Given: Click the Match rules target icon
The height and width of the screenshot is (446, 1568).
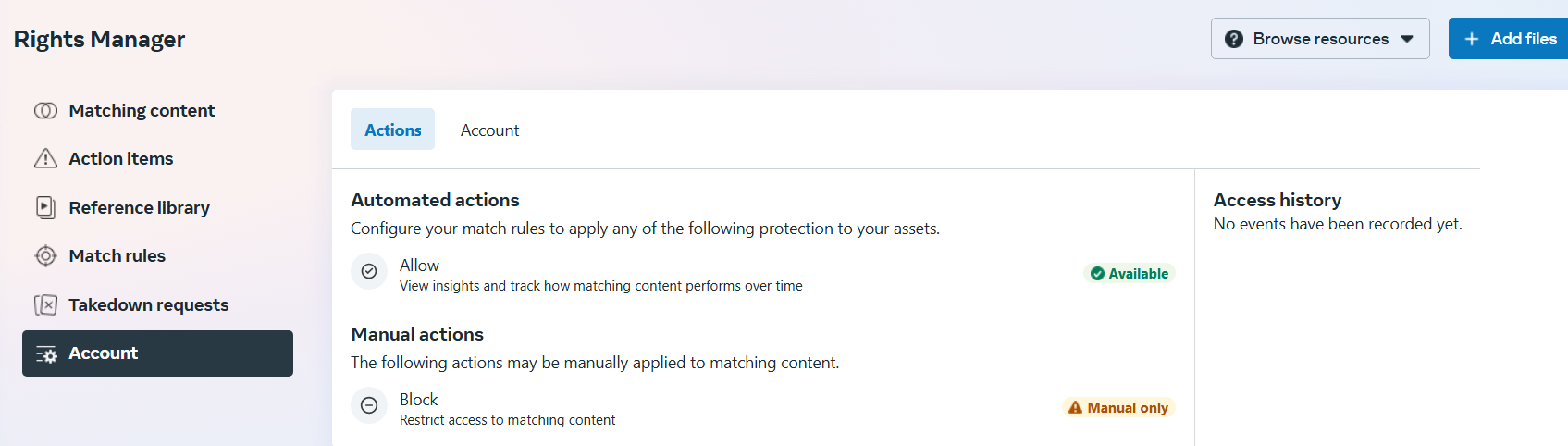Looking at the screenshot, I should 45,256.
